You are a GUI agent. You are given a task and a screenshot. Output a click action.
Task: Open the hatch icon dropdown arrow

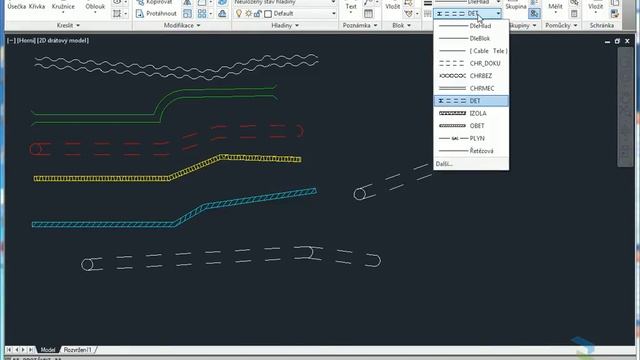point(126,14)
